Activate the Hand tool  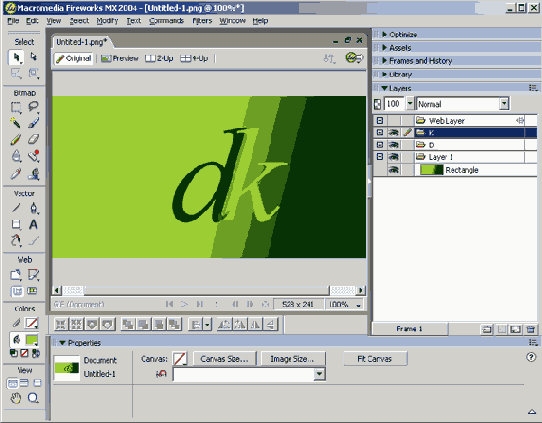tap(16, 398)
